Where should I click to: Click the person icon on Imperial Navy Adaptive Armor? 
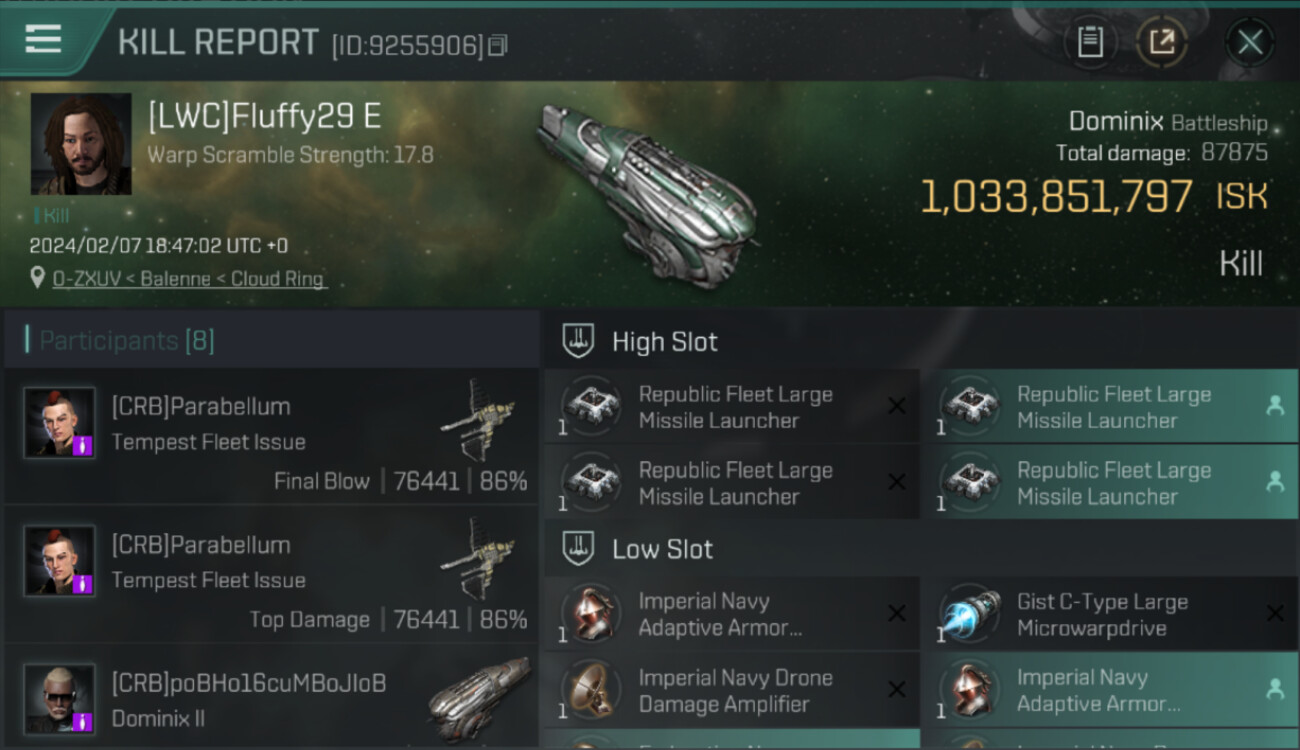tap(1275, 689)
